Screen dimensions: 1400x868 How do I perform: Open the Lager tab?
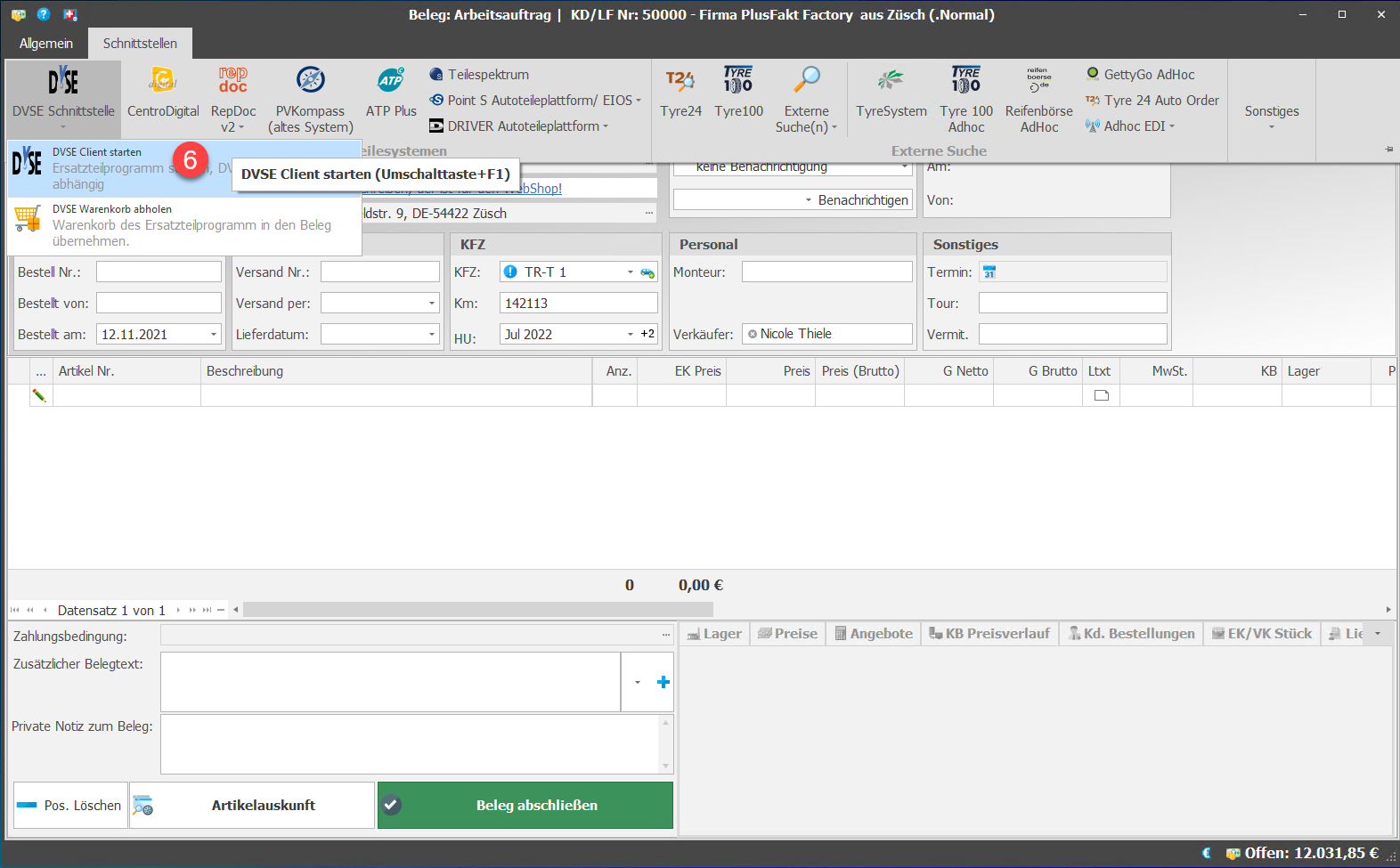coord(714,634)
